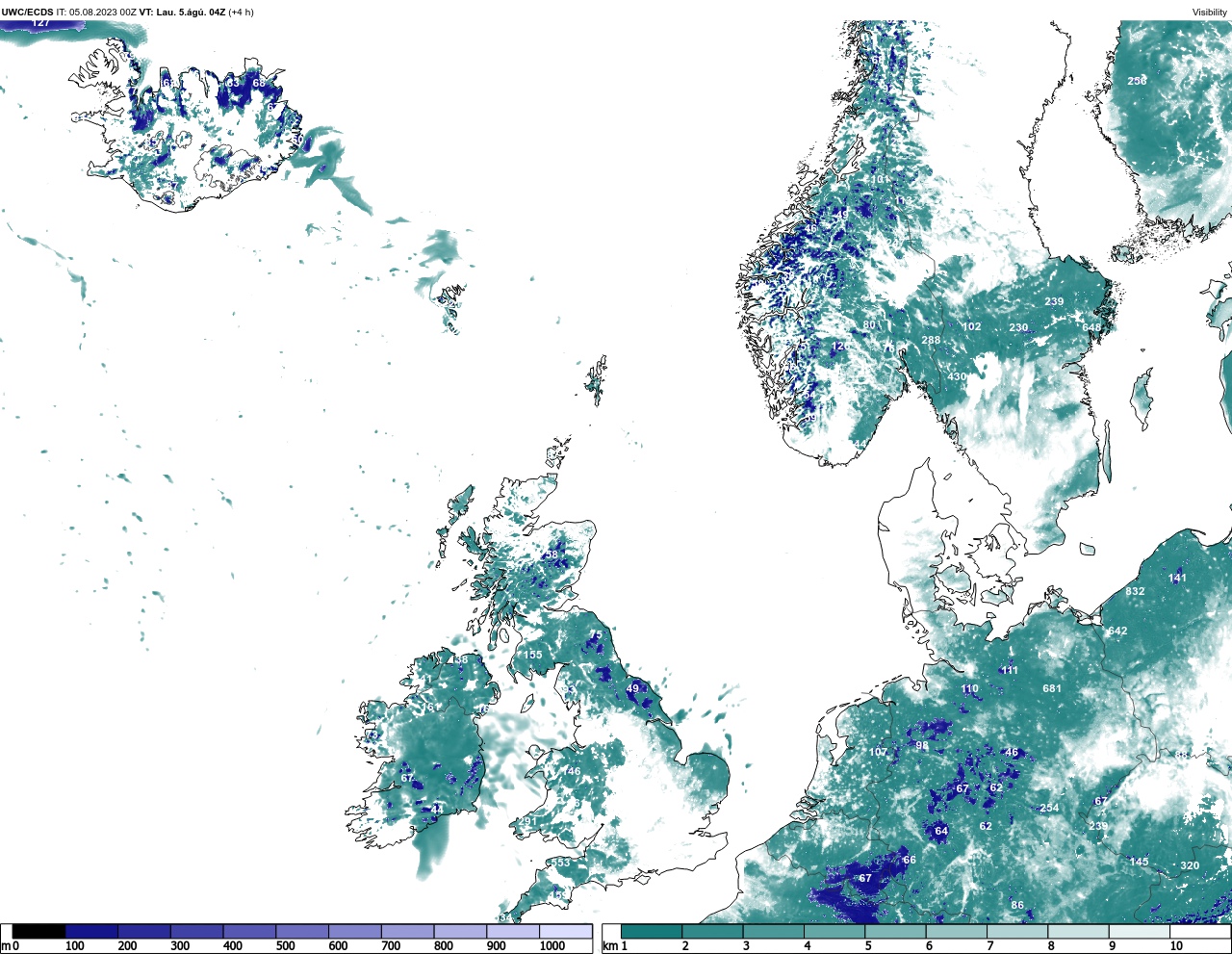Viewport: 1232px width, 954px height.
Task: Click the '146' value in Wales
Action: coord(572,771)
